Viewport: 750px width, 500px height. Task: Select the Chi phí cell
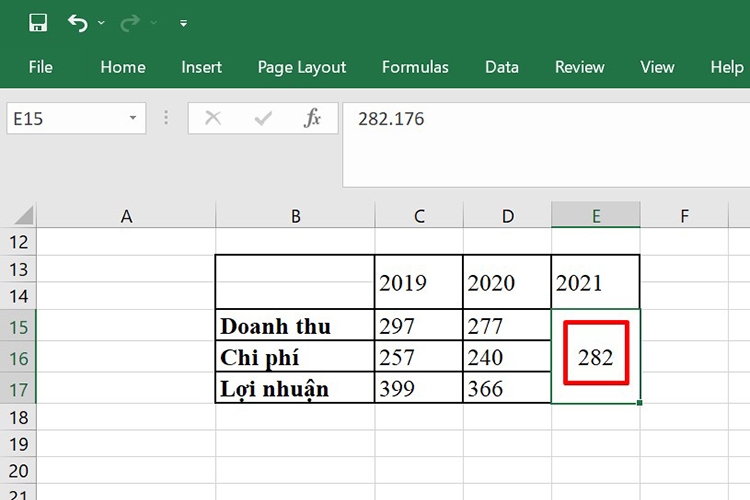(x=295, y=357)
